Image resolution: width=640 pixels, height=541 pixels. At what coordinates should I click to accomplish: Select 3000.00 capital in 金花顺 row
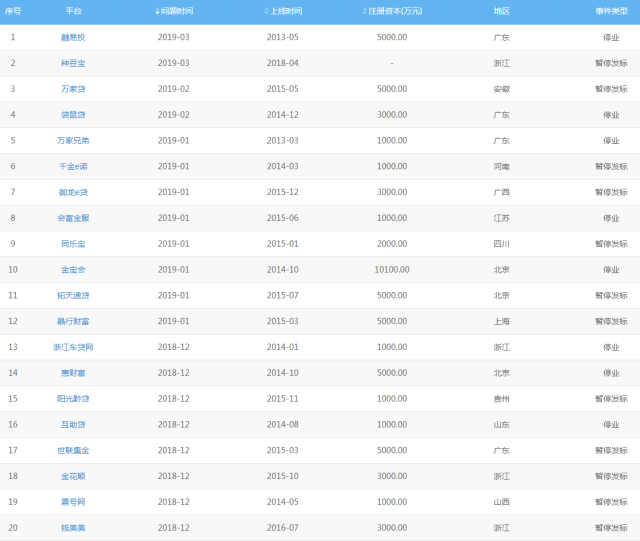(392, 476)
